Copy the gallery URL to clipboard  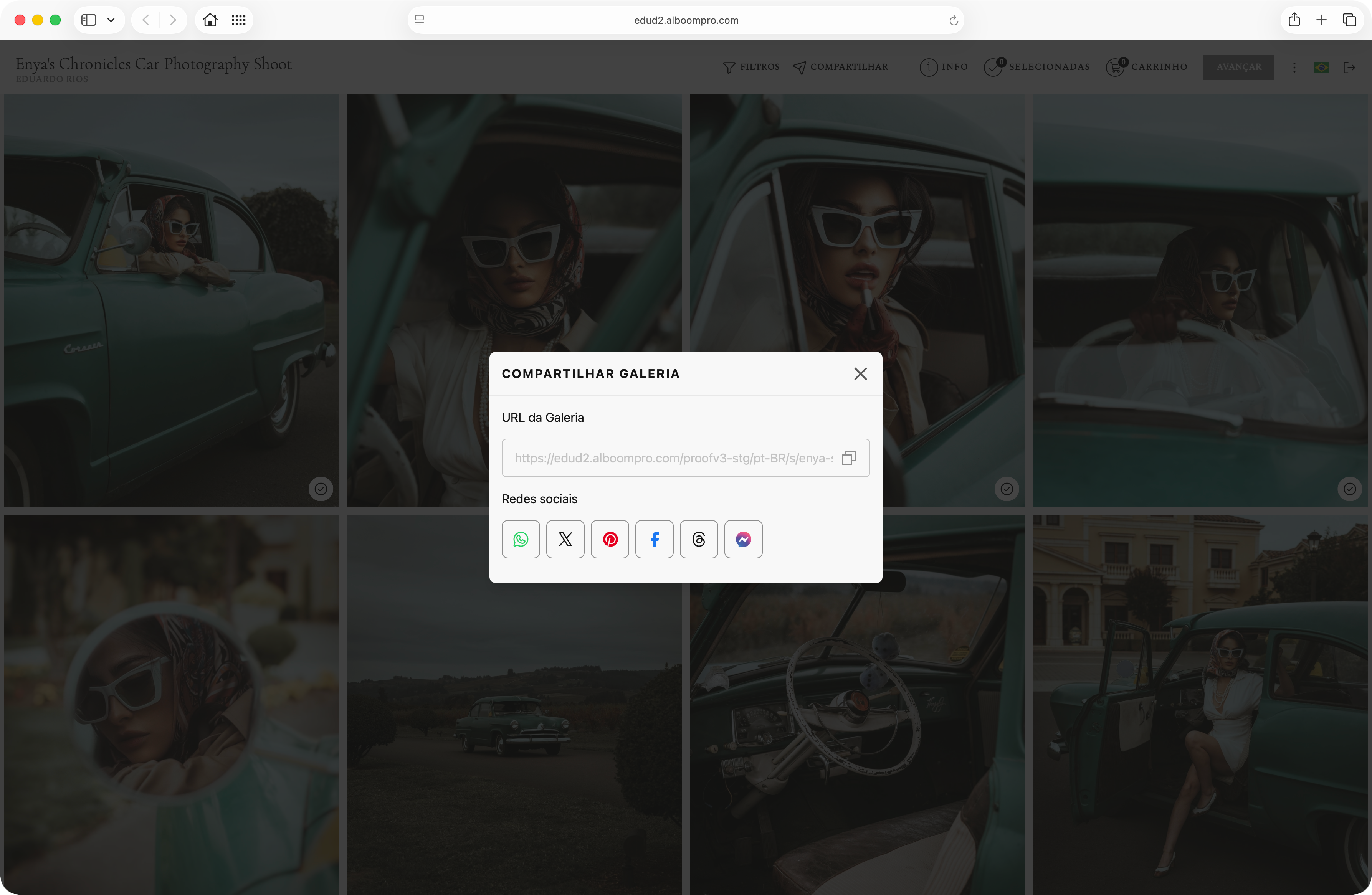pos(848,458)
